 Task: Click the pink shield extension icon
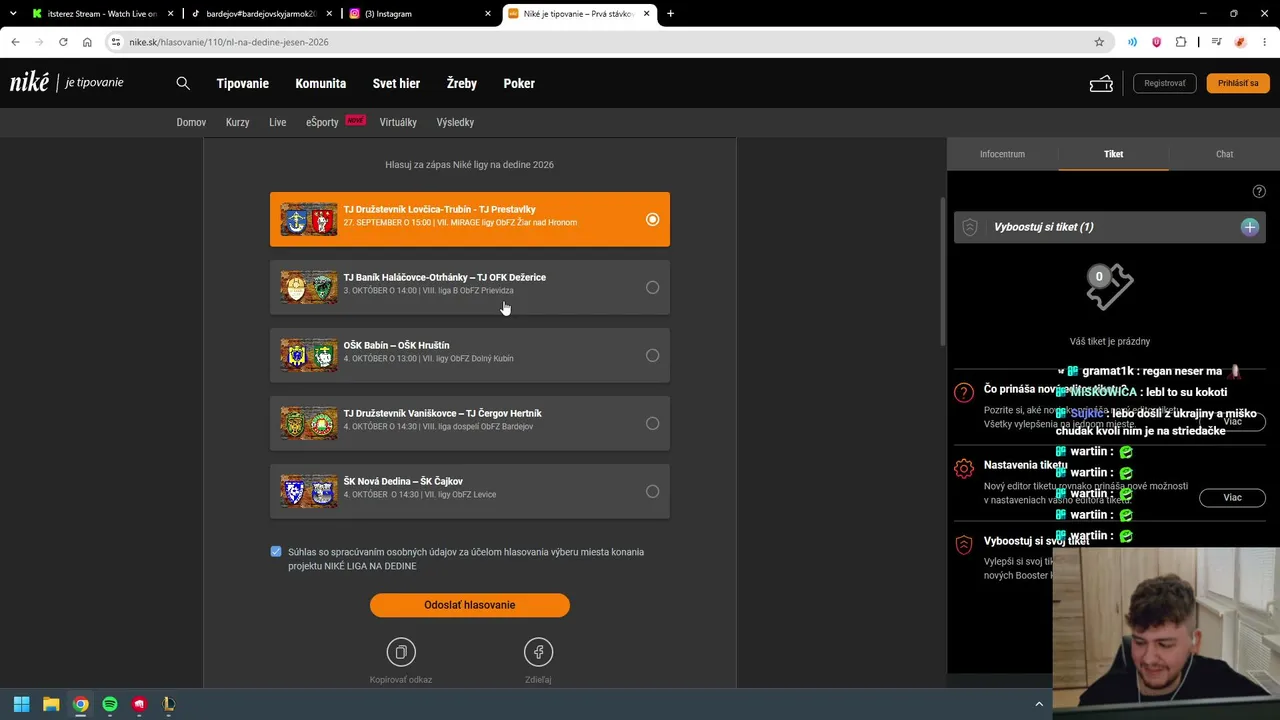(x=1157, y=42)
